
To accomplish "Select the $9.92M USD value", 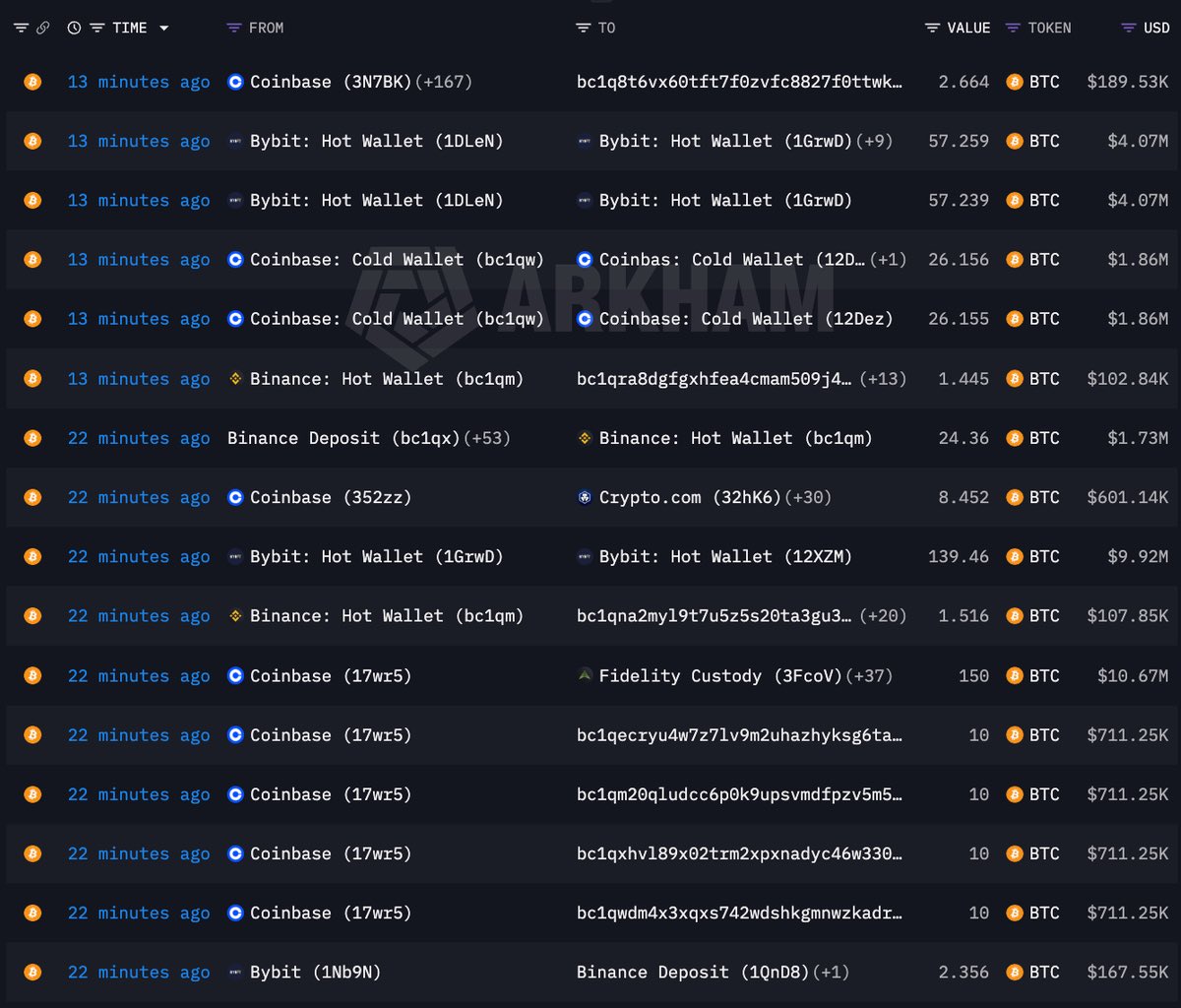I will 1139,556.
